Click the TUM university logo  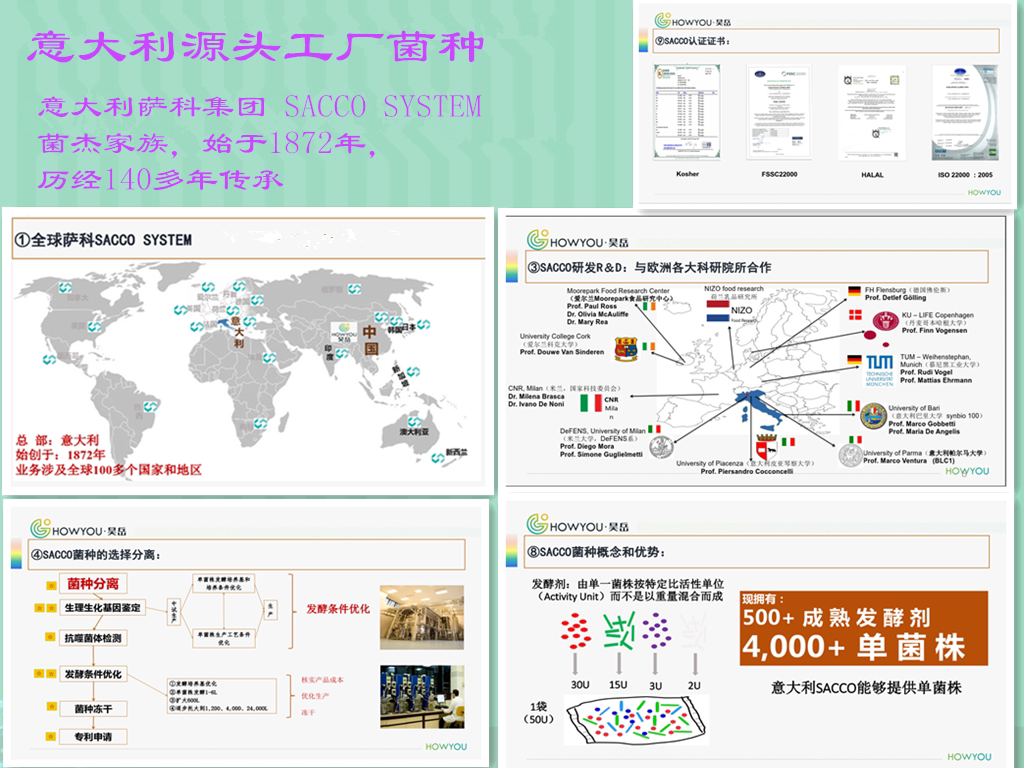pyautogui.click(x=879, y=371)
